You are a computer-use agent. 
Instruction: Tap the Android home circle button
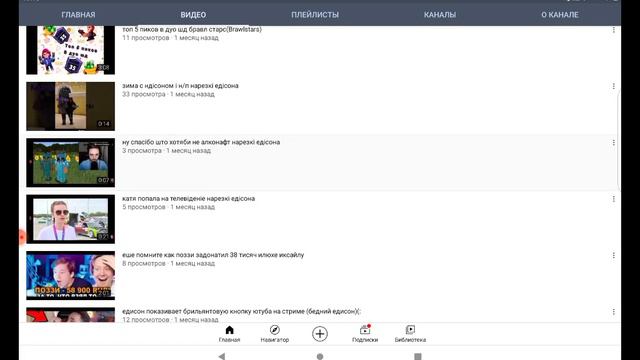click(320, 357)
